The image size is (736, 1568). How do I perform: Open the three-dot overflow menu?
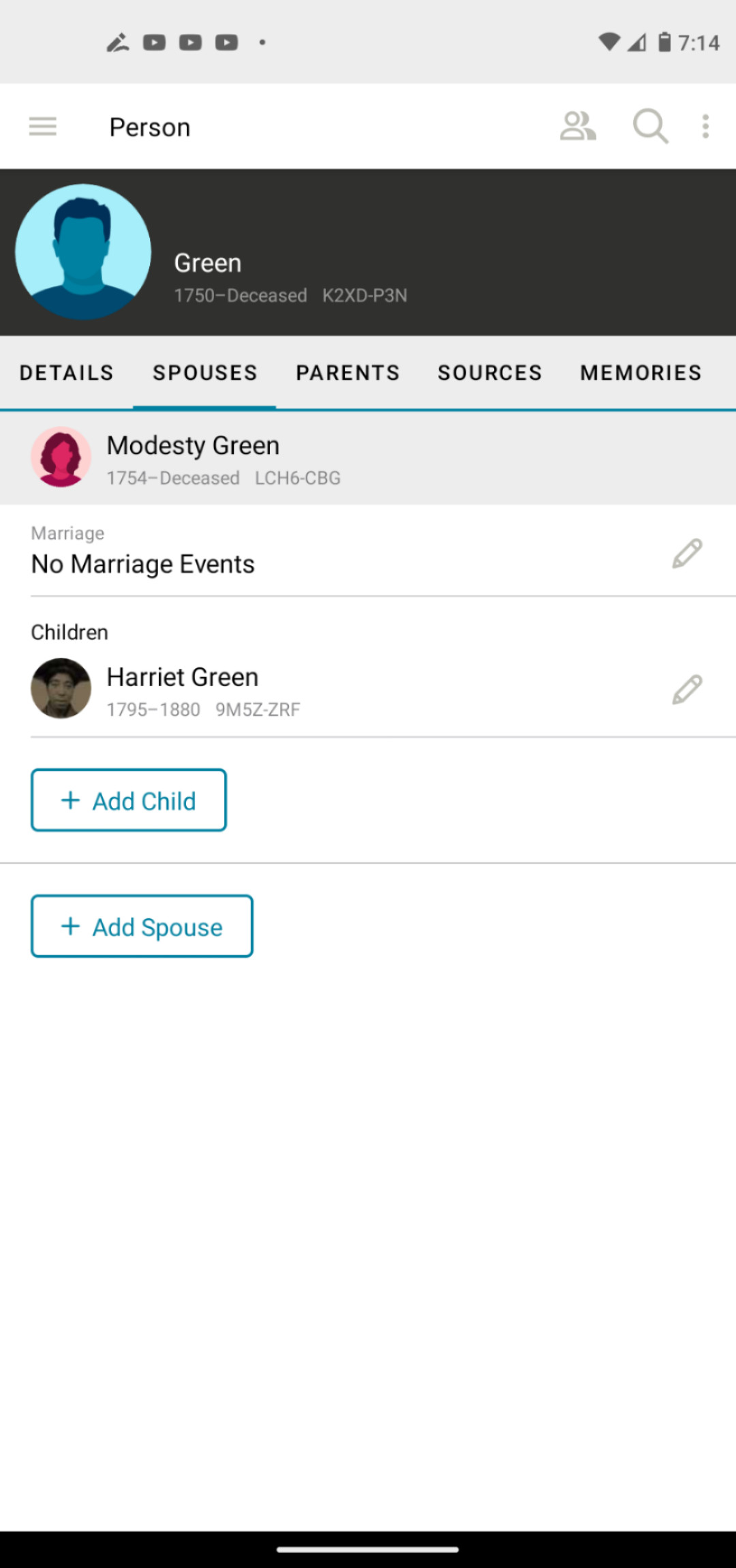(705, 127)
